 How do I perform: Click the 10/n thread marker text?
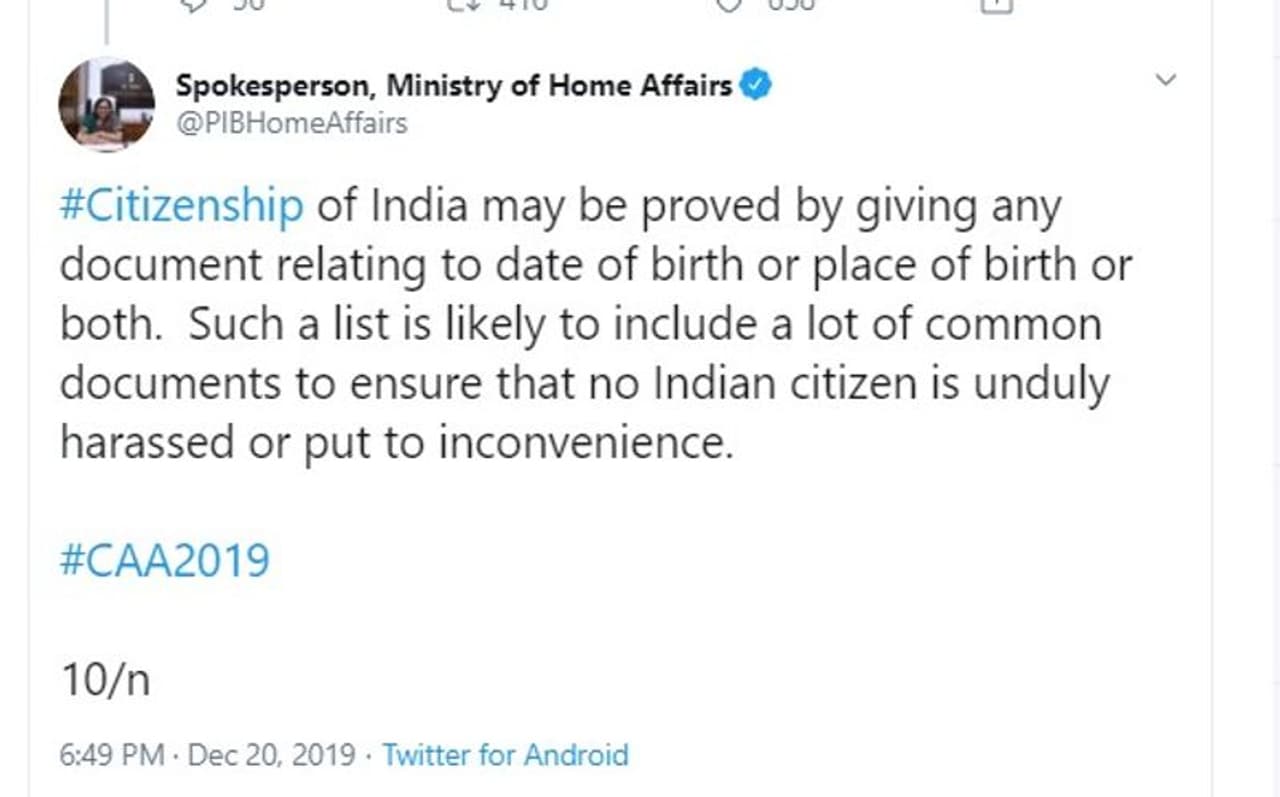pos(105,680)
